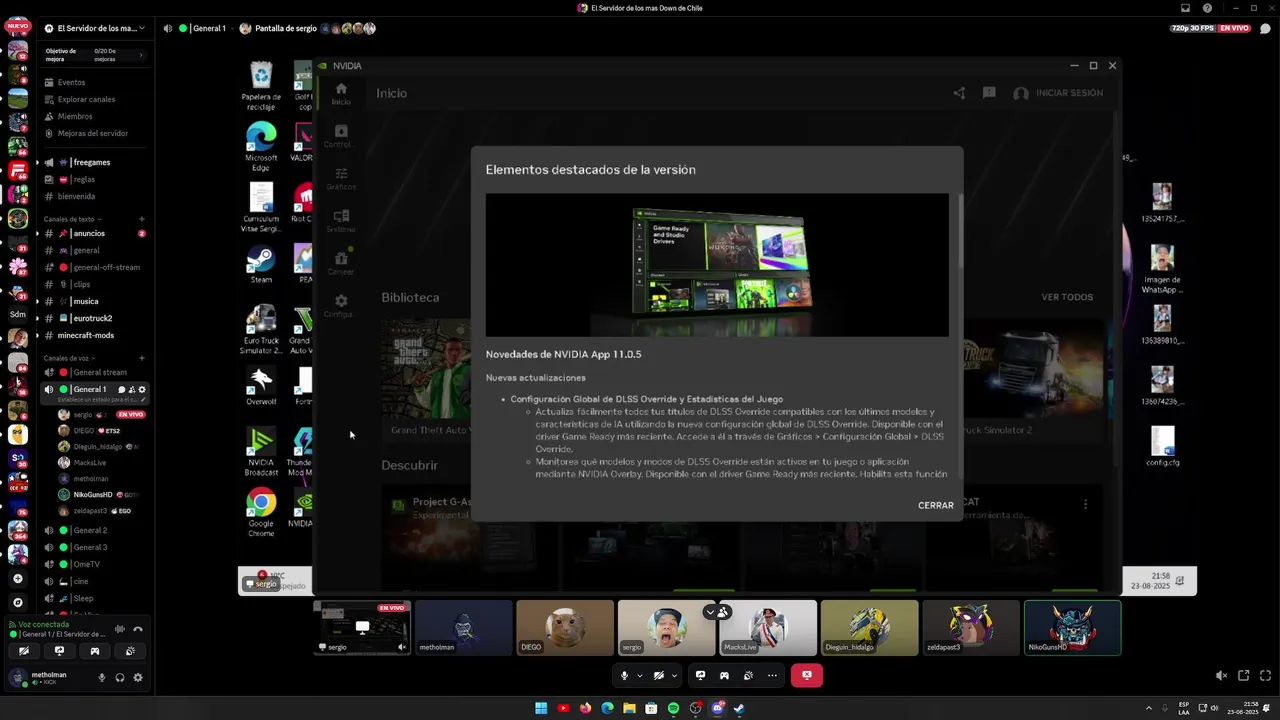
Task: Open Mejoras del servidor
Action: 94,133
